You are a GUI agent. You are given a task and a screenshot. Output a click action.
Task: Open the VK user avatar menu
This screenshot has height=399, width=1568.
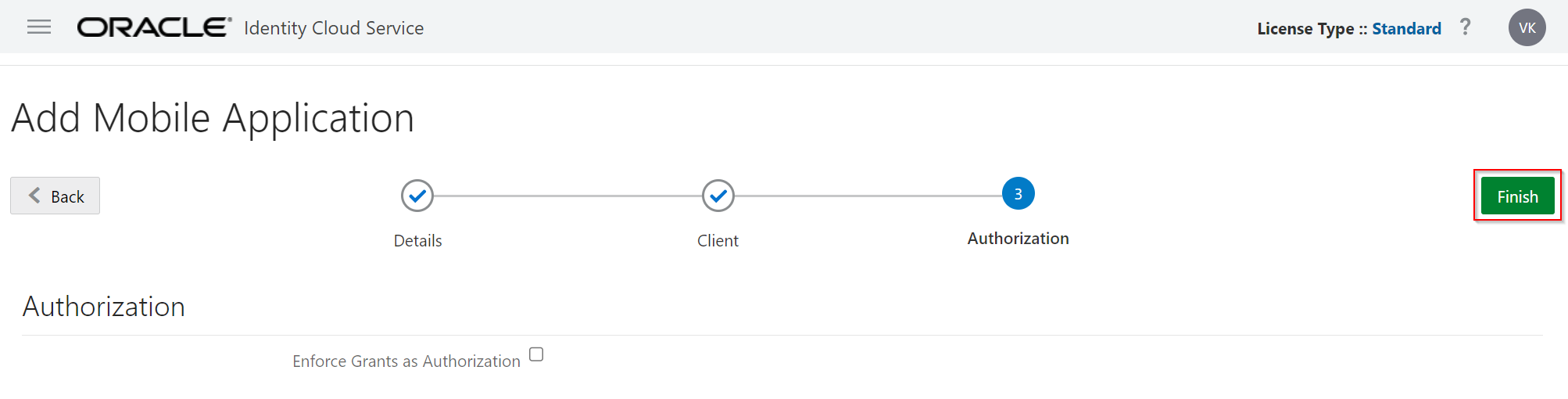1527,28
